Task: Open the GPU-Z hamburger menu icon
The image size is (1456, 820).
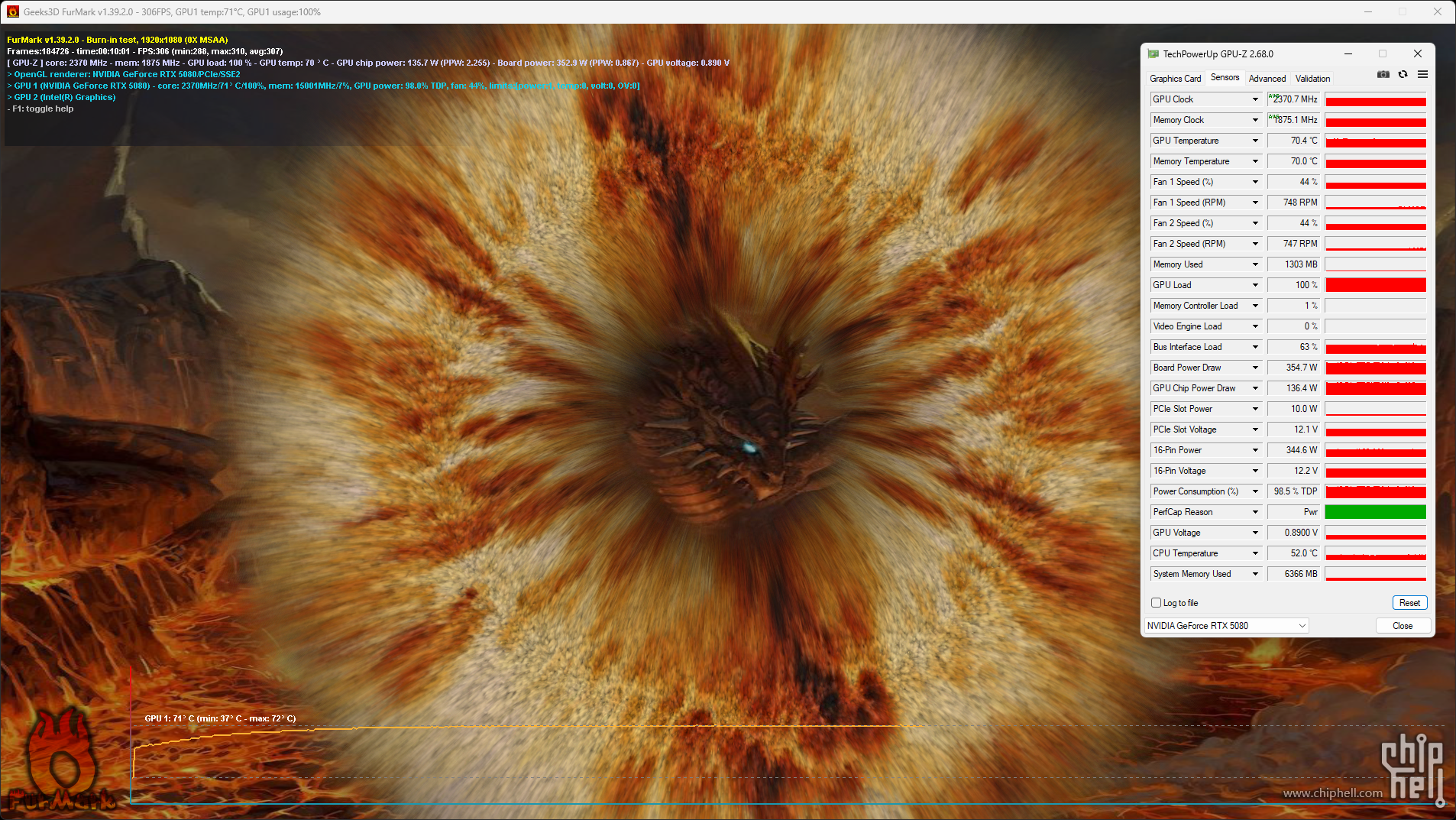Action: (x=1422, y=74)
